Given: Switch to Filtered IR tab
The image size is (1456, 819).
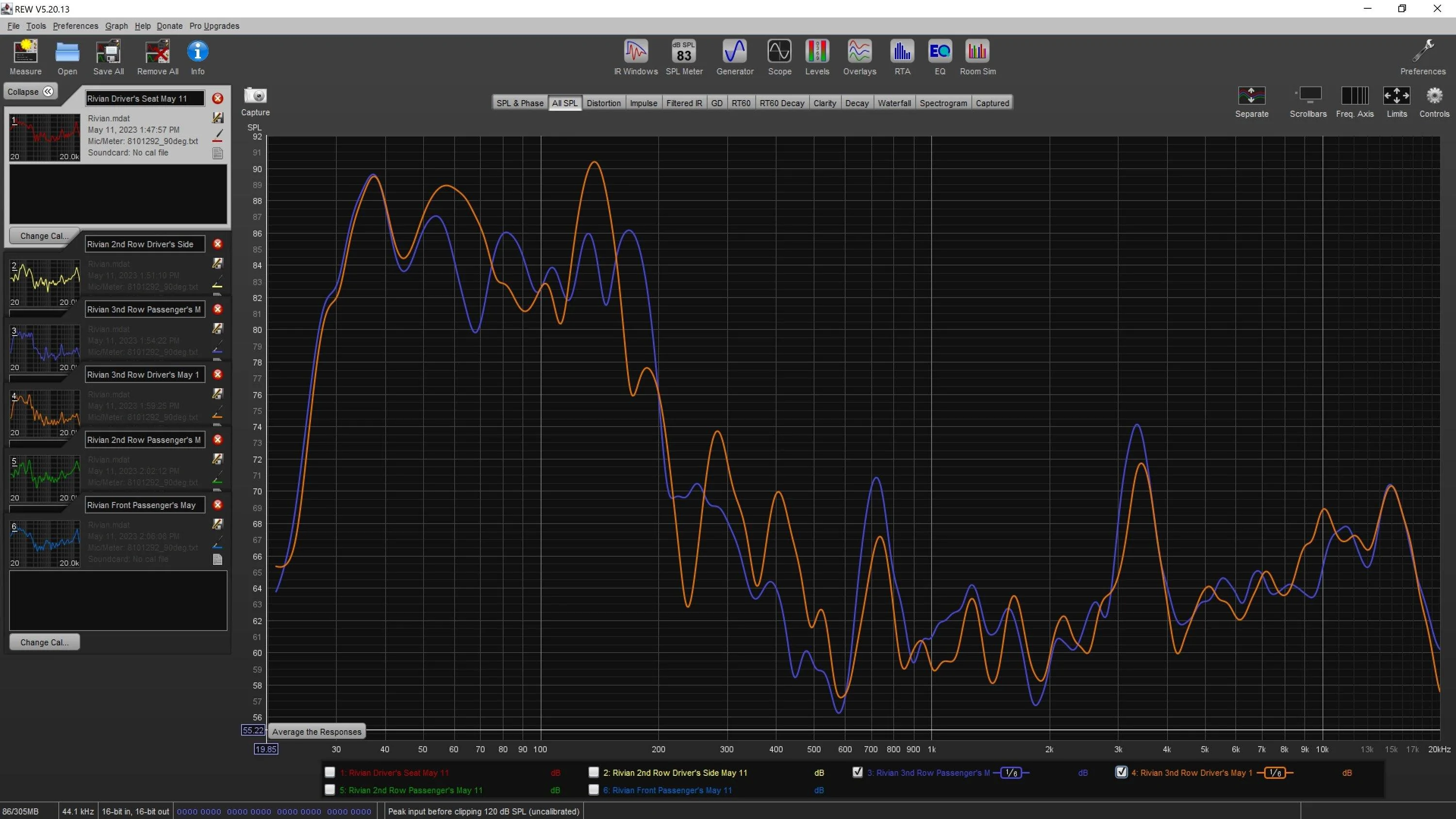Looking at the screenshot, I should (684, 103).
